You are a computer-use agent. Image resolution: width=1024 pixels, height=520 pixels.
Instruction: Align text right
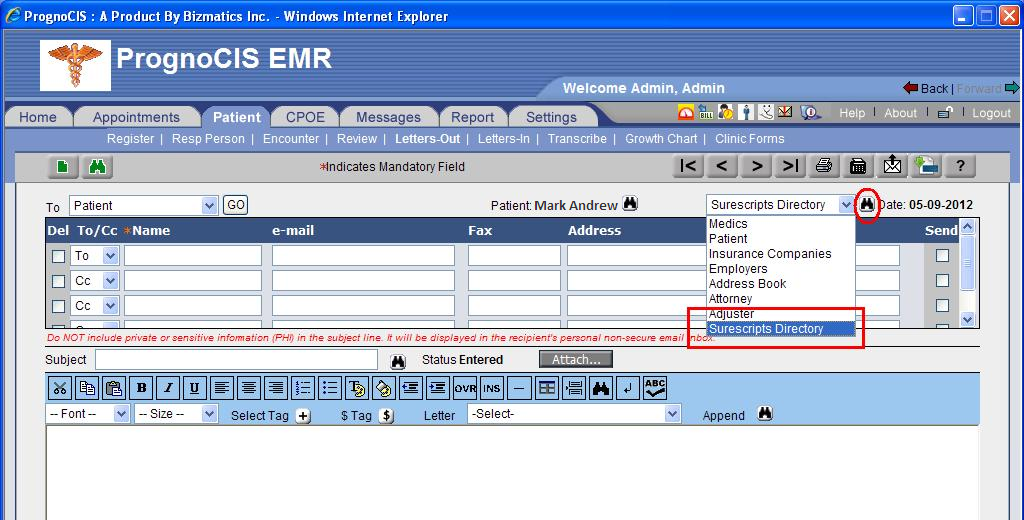[x=276, y=388]
